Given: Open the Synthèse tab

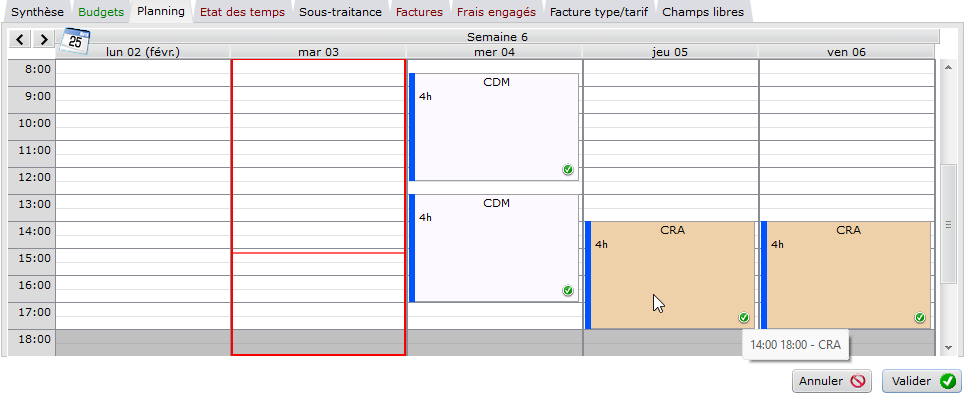Looking at the screenshot, I should coord(38,12).
